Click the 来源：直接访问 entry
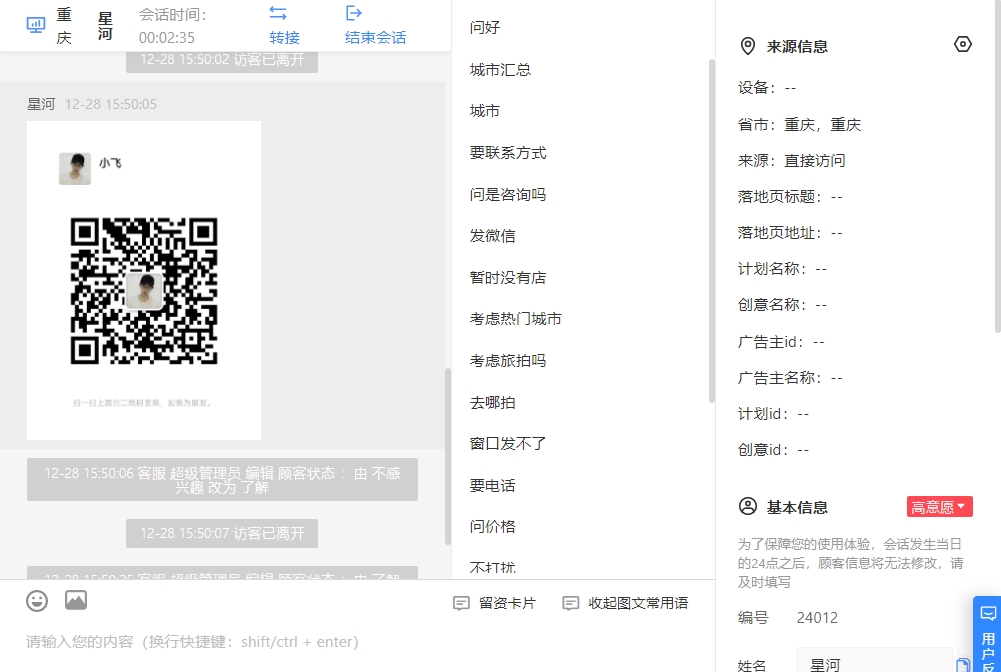1001x672 pixels. tap(792, 161)
